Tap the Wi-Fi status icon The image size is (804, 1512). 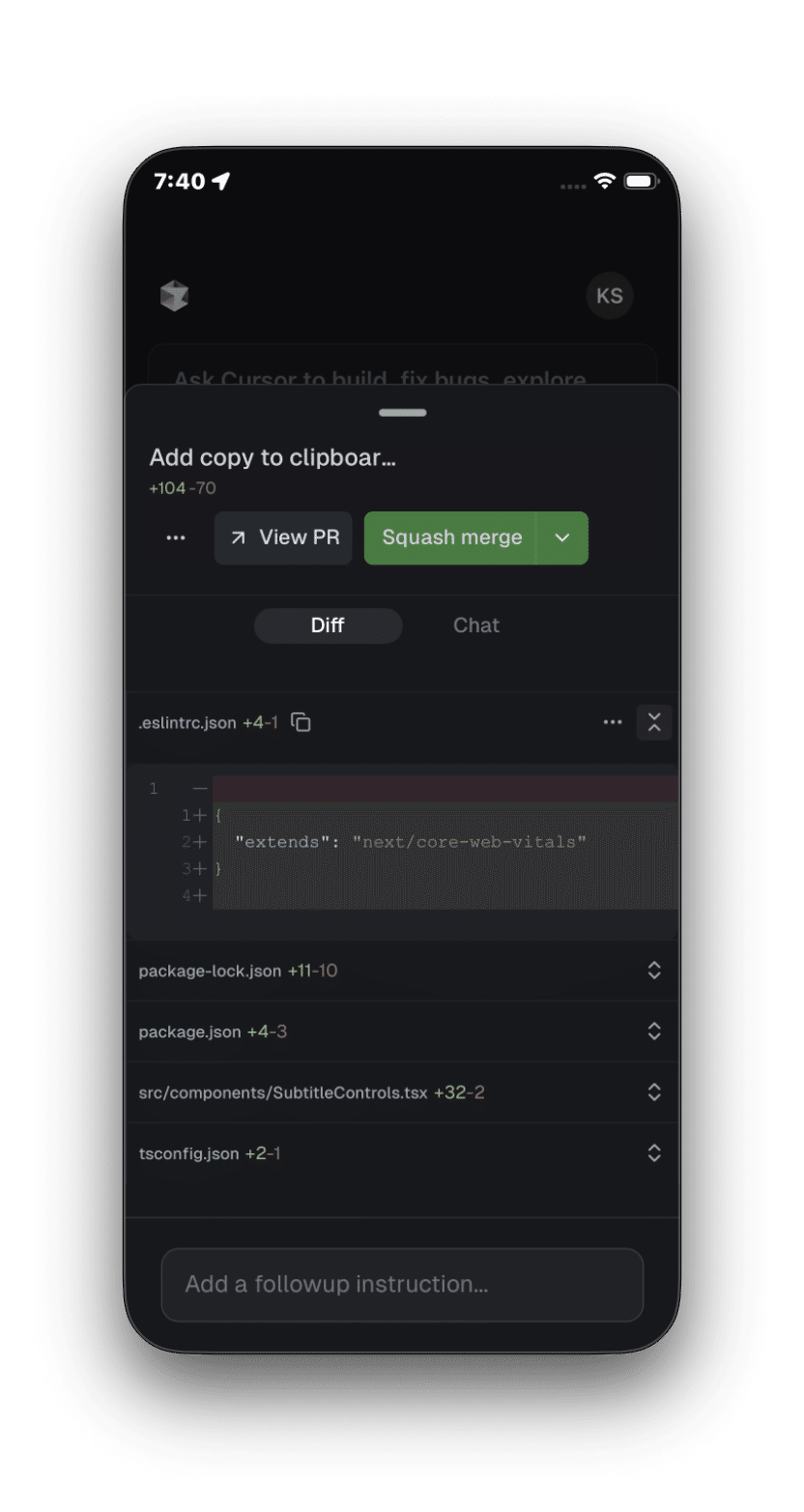coord(605,181)
